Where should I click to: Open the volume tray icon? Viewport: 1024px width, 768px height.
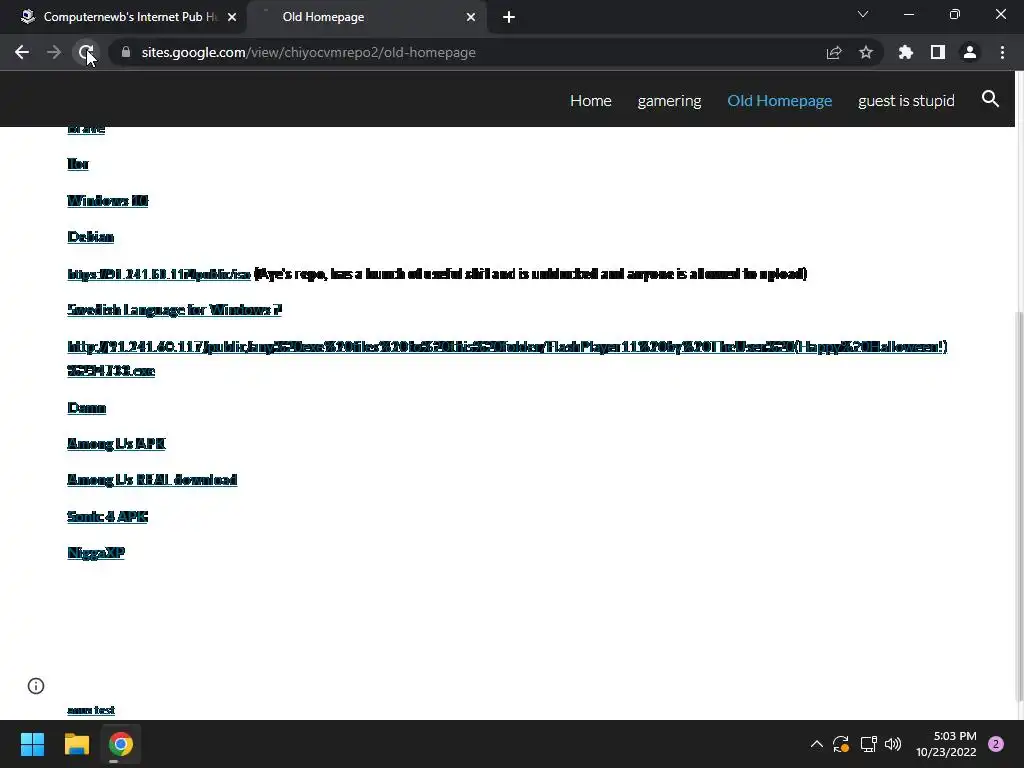893,744
